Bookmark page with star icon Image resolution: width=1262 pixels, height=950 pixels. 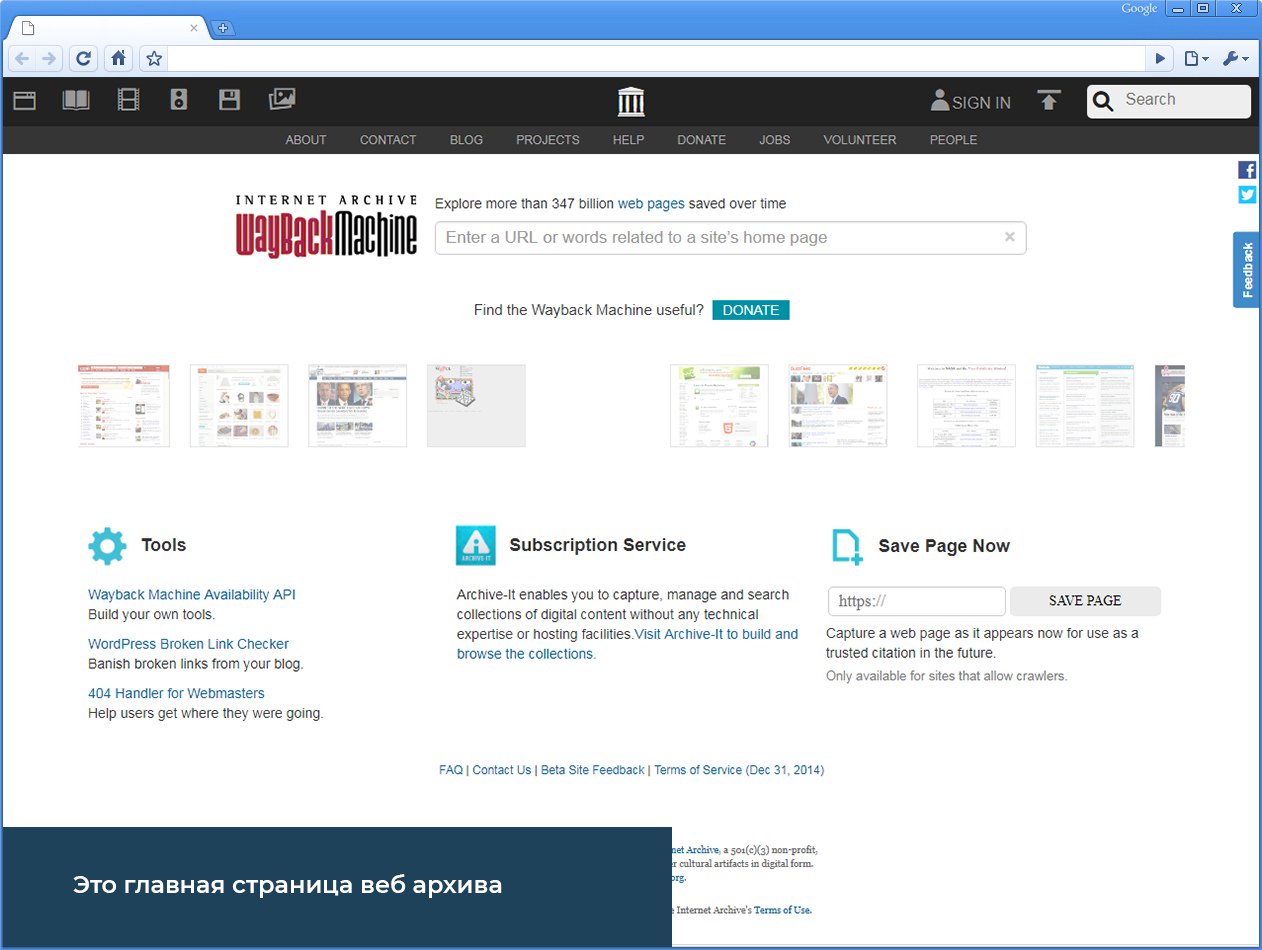coord(154,59)
